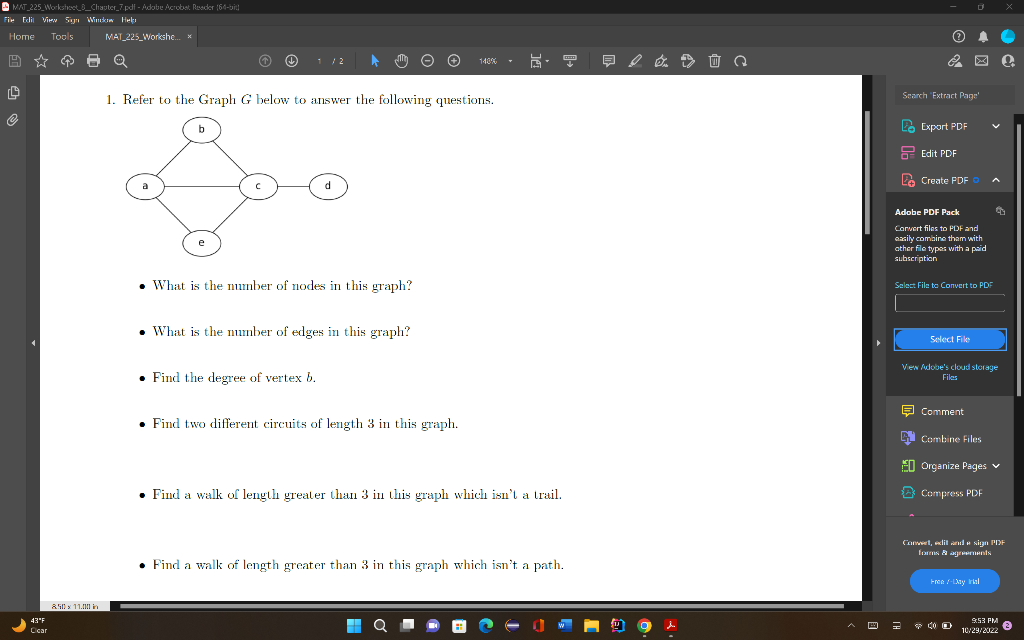Show the page thumbnails panel
Image resolution: width=1024 pixels, height=640 pixels.
pyautogui.click(x=13, y=93)
